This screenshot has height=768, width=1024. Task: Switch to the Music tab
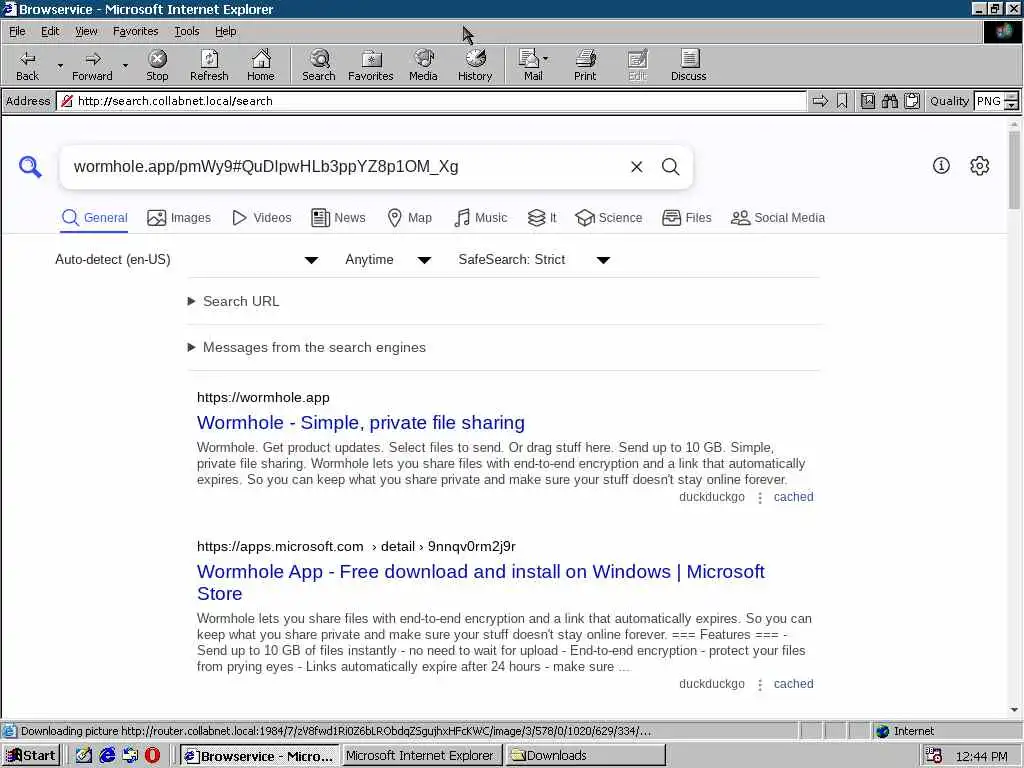481,218
